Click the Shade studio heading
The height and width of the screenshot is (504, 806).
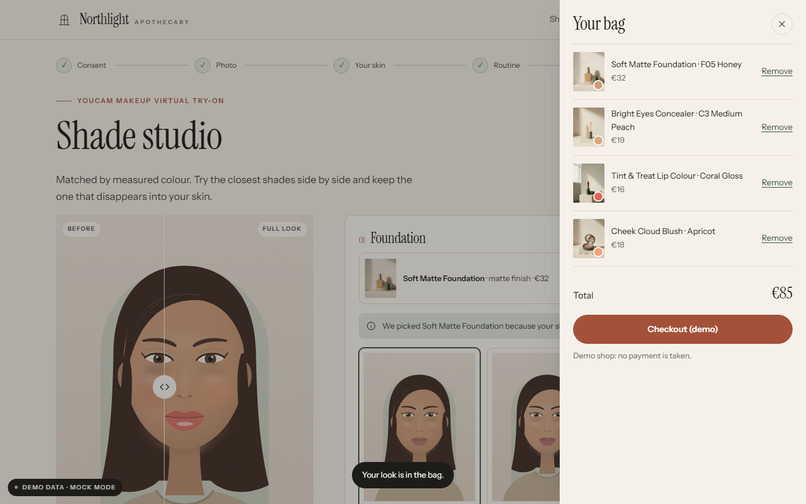coord(139,136)
